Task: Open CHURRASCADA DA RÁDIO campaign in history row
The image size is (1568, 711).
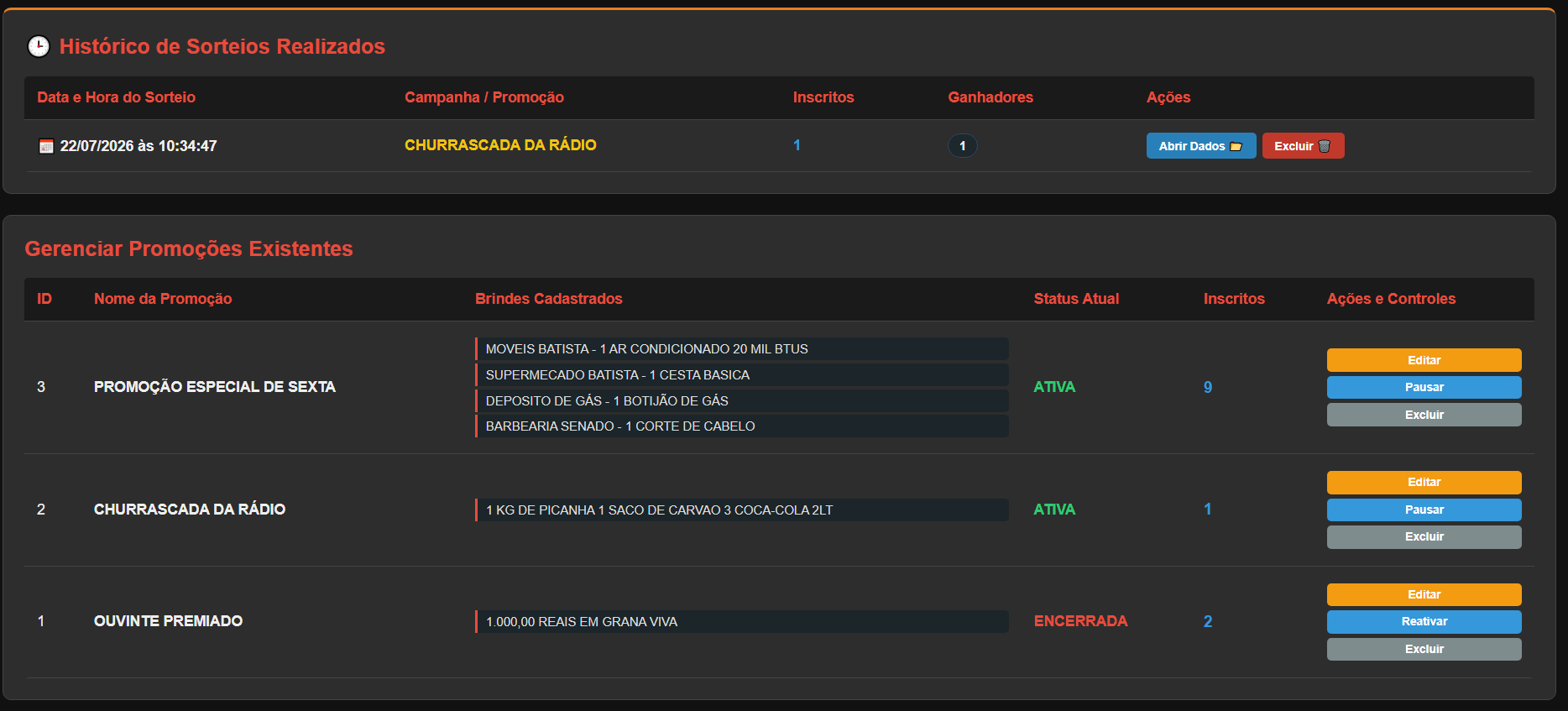Action: click(x=500, y=145)
